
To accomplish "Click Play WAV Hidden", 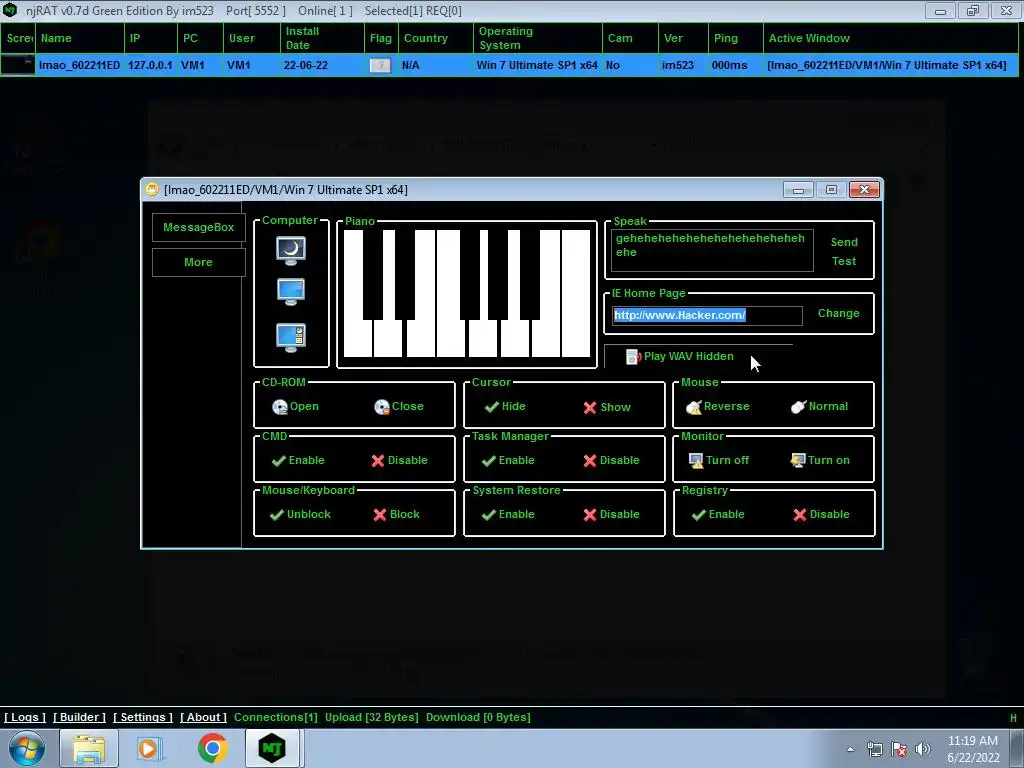I will (x=680, y=357).
